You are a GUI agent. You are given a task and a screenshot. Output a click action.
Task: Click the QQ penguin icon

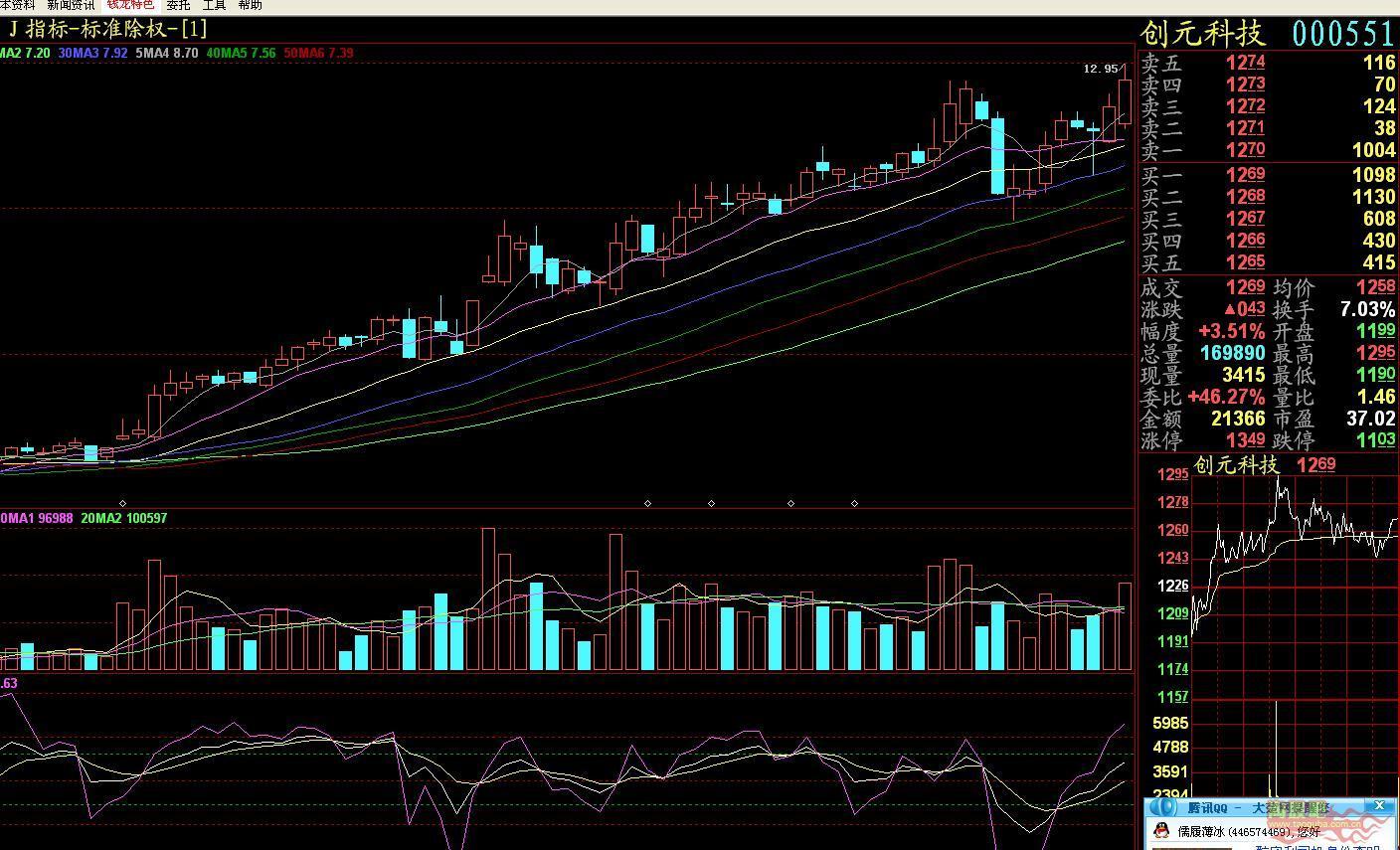point(1160,831)
